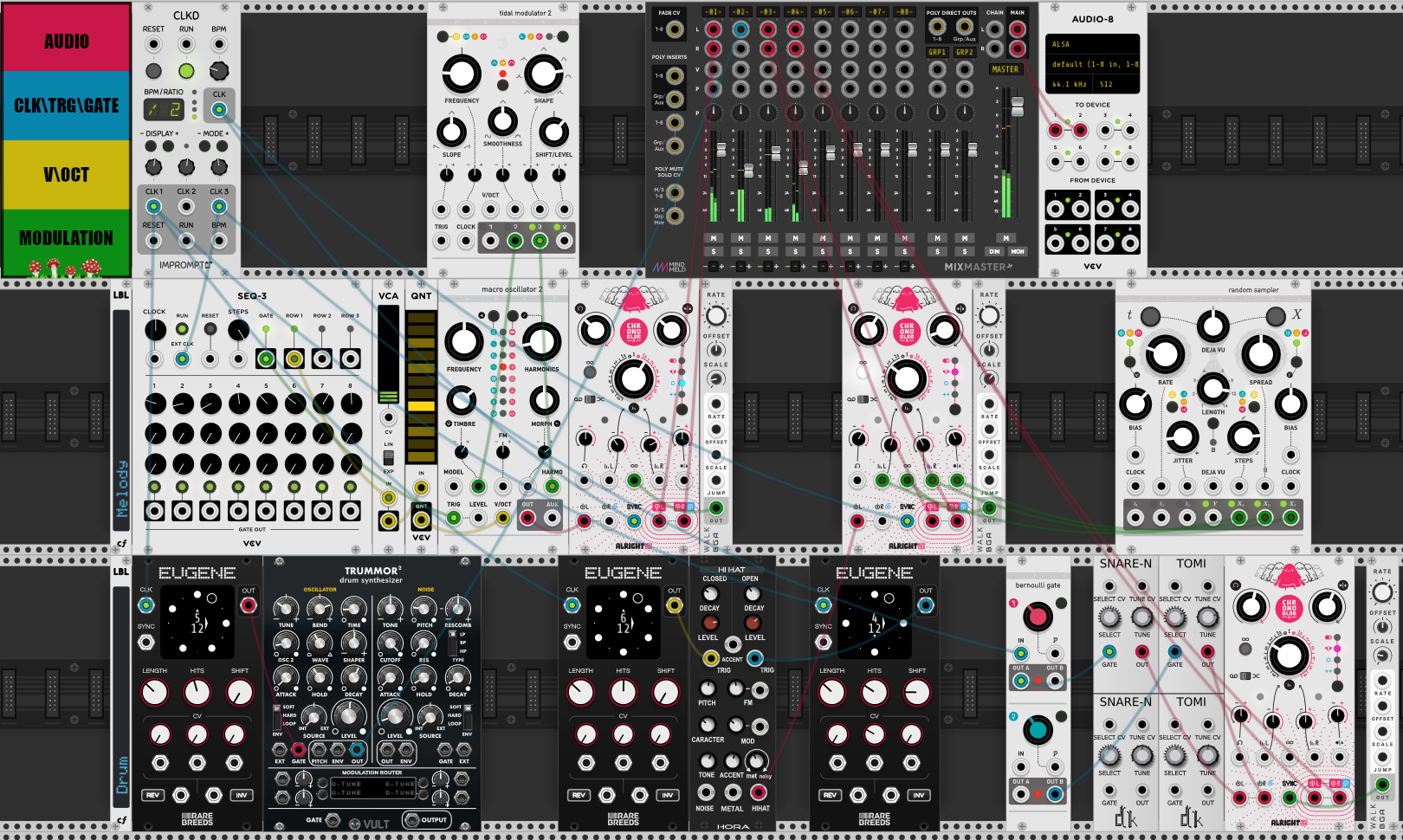
Task: Click the BPM knob on CLKD
Action: pos(219,71)
